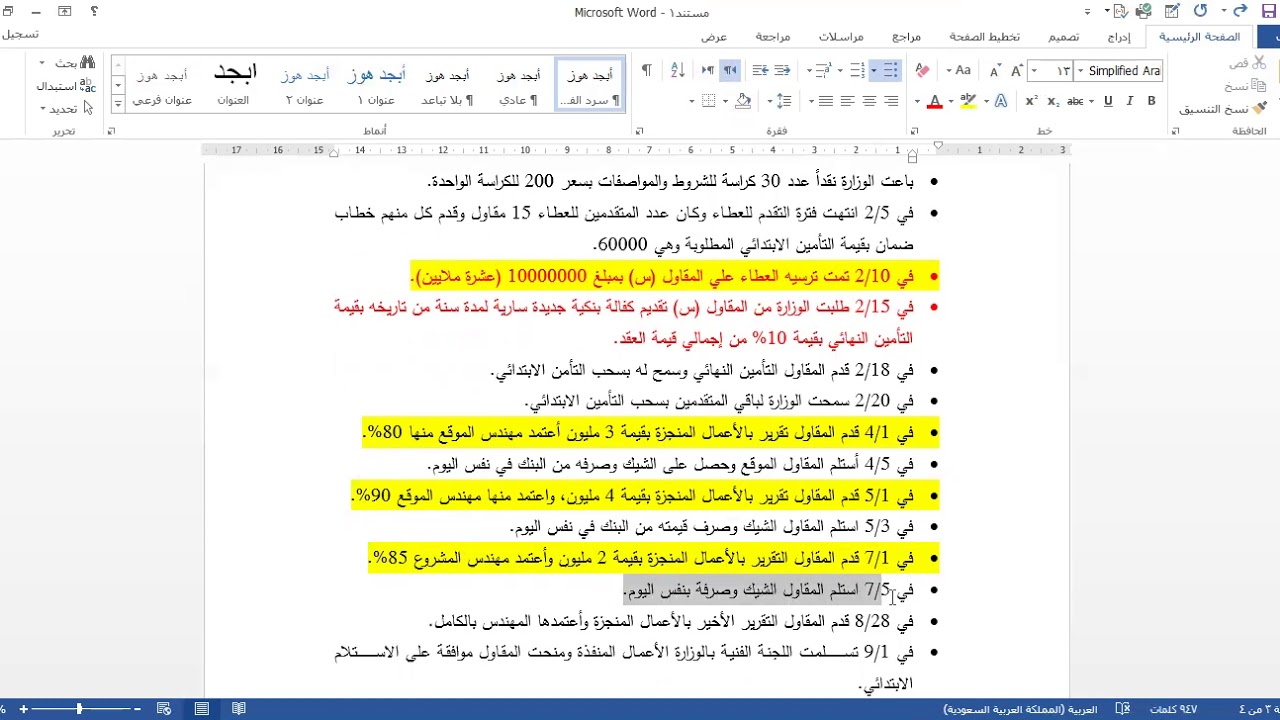
Task: Switch to Print Layout view icon
Action: 202,709
